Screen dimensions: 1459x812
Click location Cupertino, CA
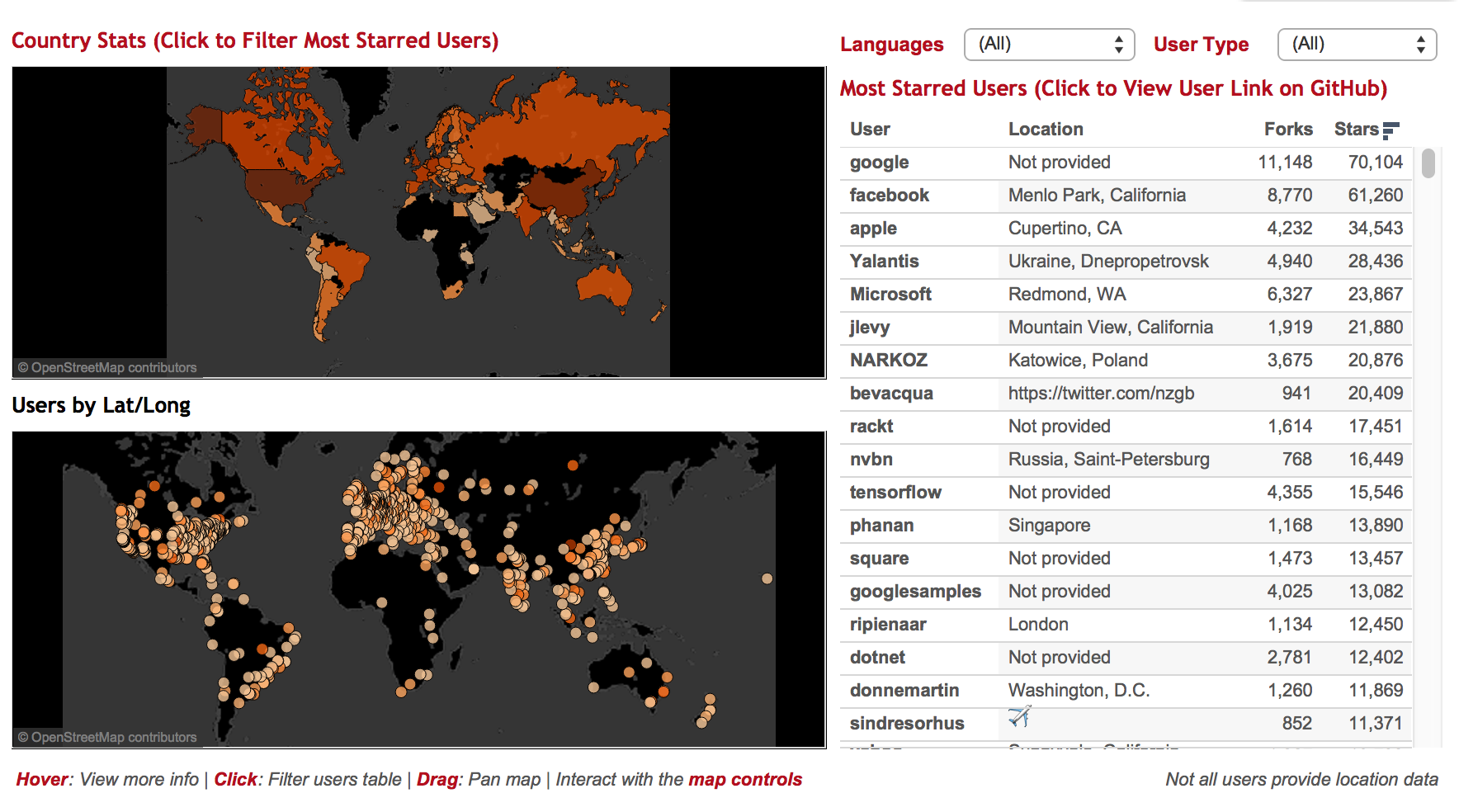pos(1065,229)
